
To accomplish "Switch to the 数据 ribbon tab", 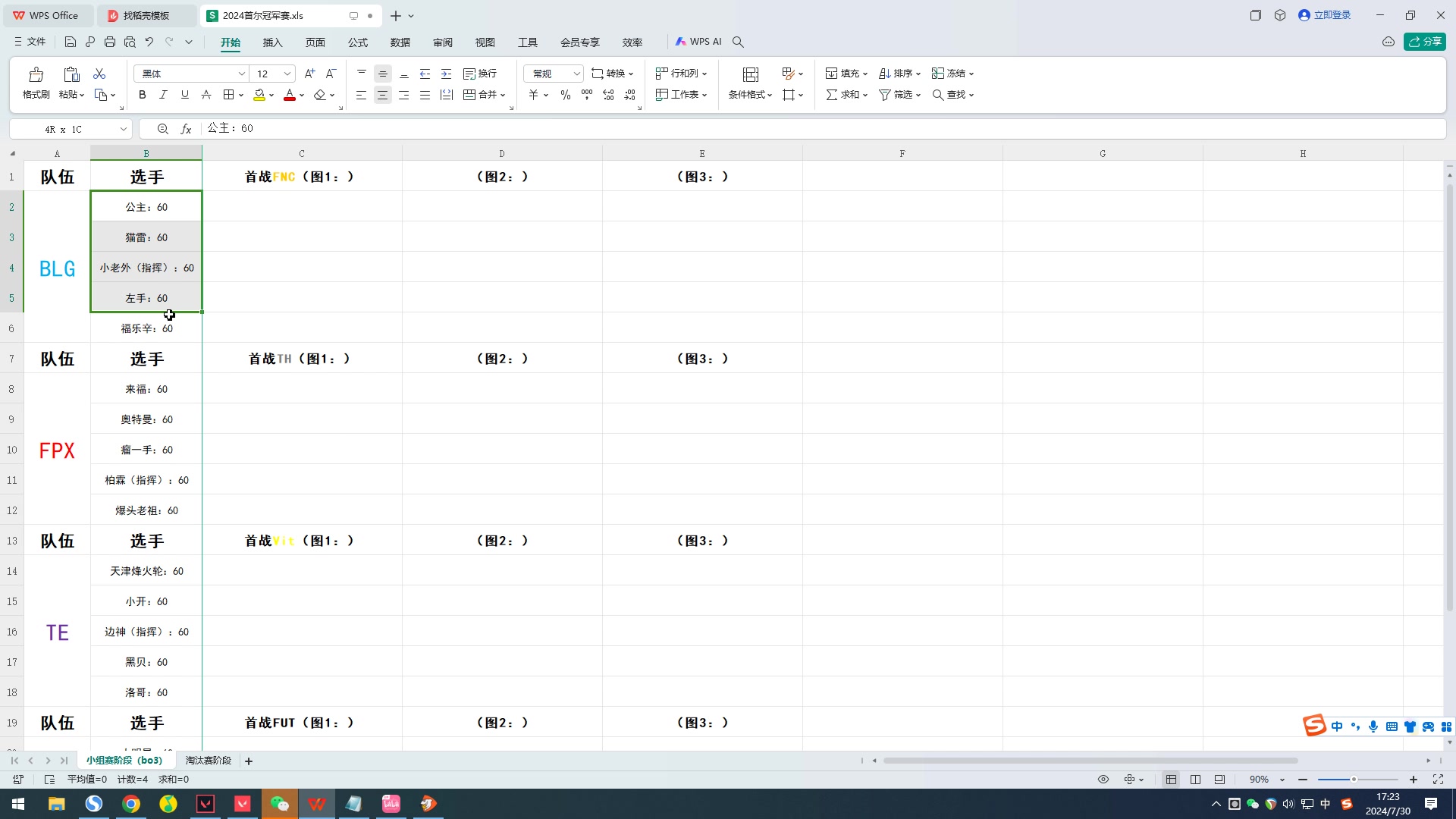I will coord(400,42).
